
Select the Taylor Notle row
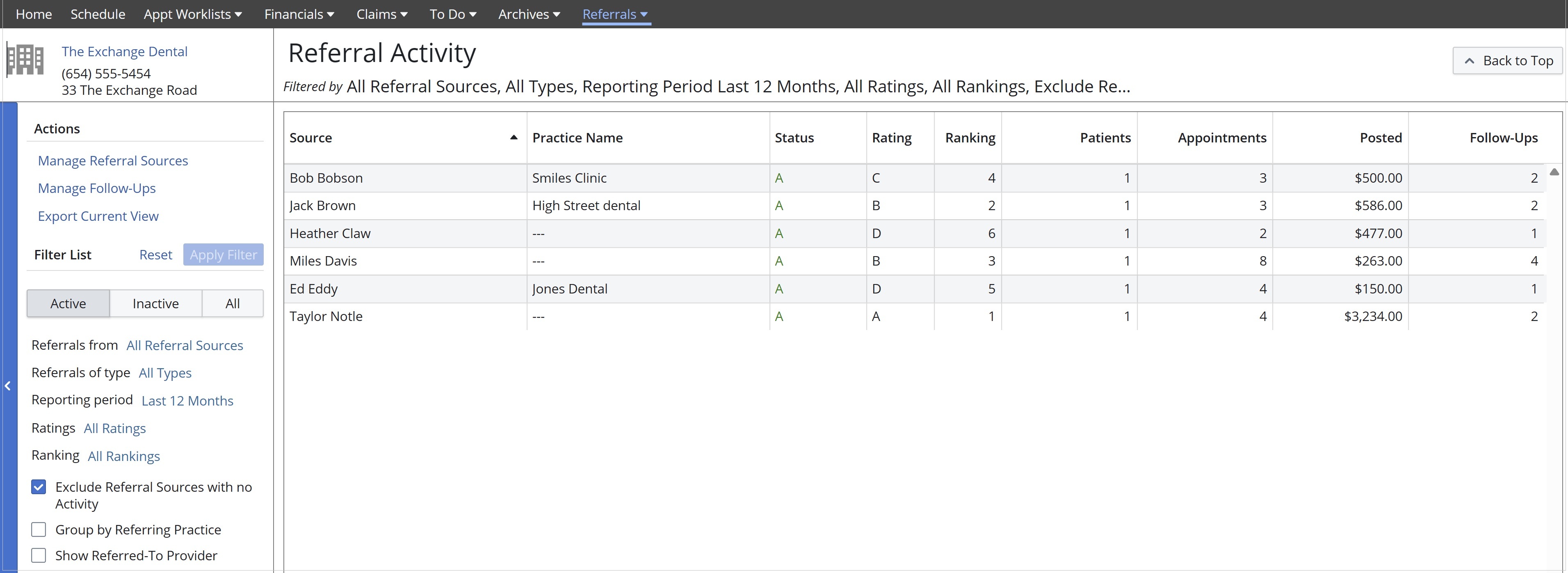click(326, 316)
